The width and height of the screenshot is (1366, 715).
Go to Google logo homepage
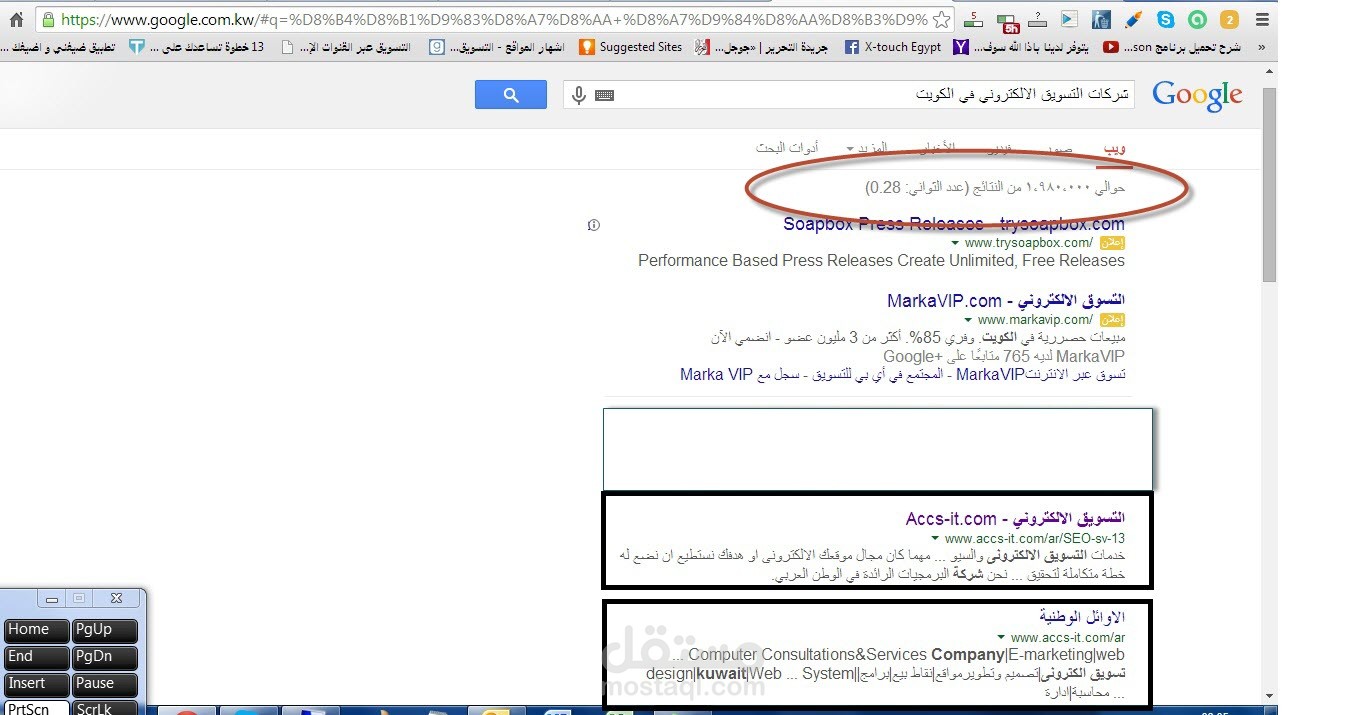pos(1197,96)
